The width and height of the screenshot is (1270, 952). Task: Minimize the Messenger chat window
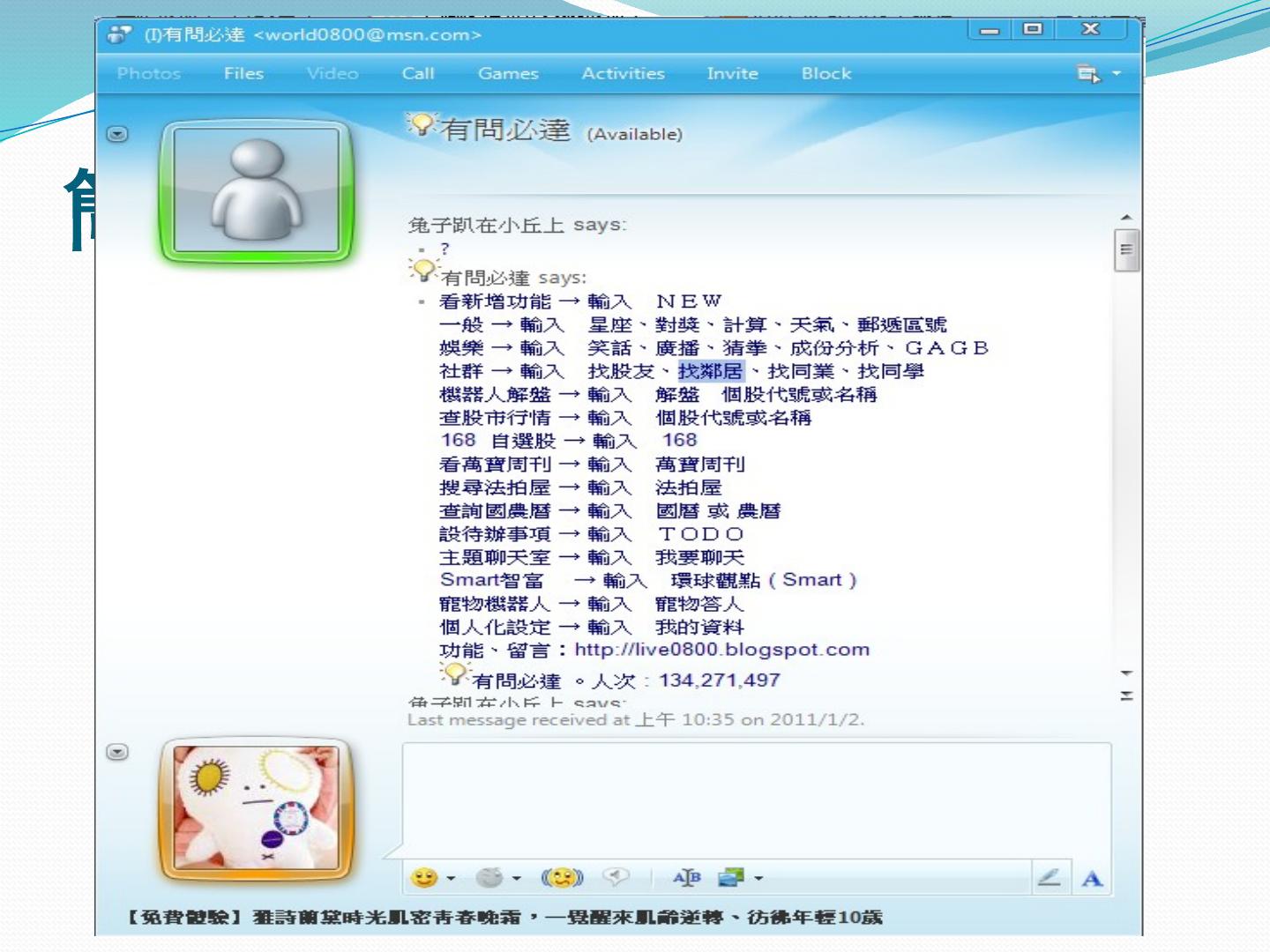click(x=990, y=30)
